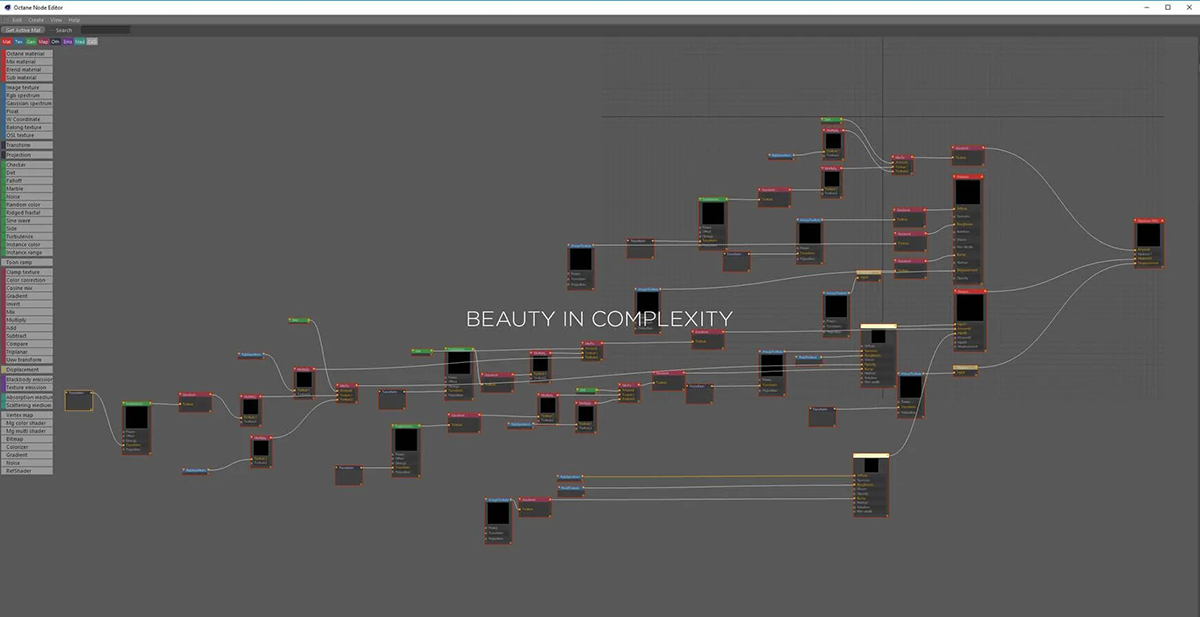Open the View menu
Screen dimensions: 1200x617
(56, 20)
